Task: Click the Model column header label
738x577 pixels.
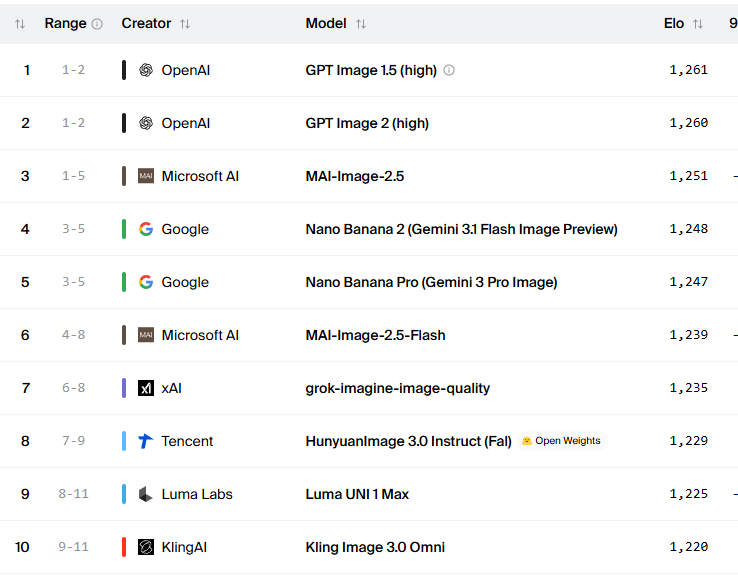Action: coord(326,24)
